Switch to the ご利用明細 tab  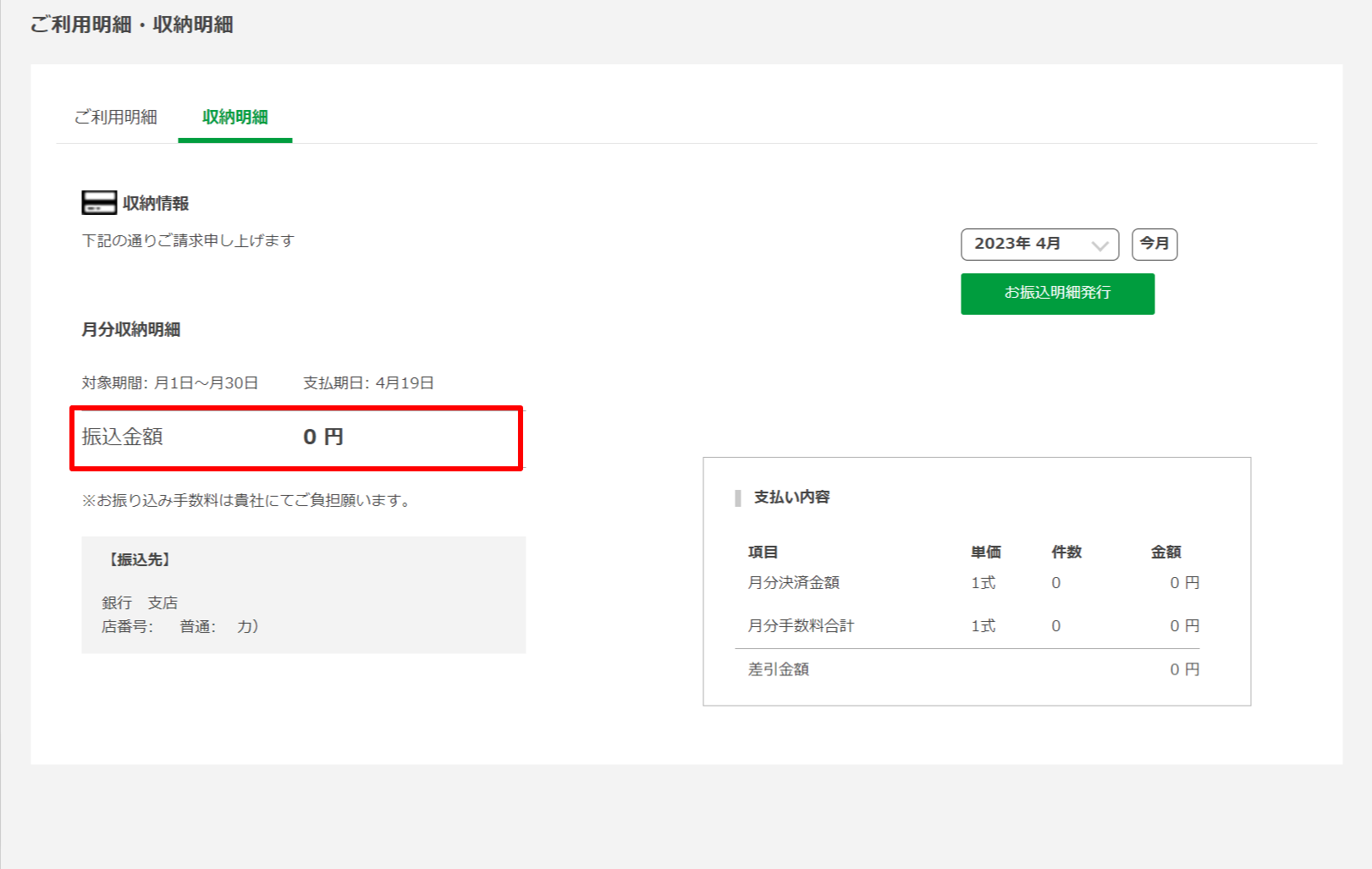[x=116, y=117]
